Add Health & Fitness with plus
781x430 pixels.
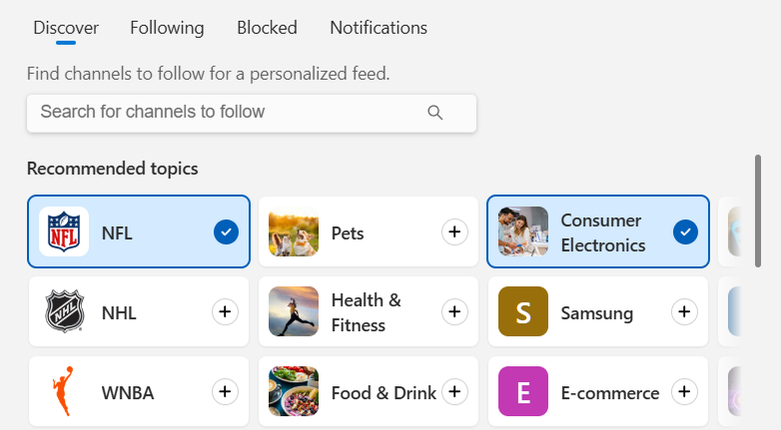[x=455, y=312]
